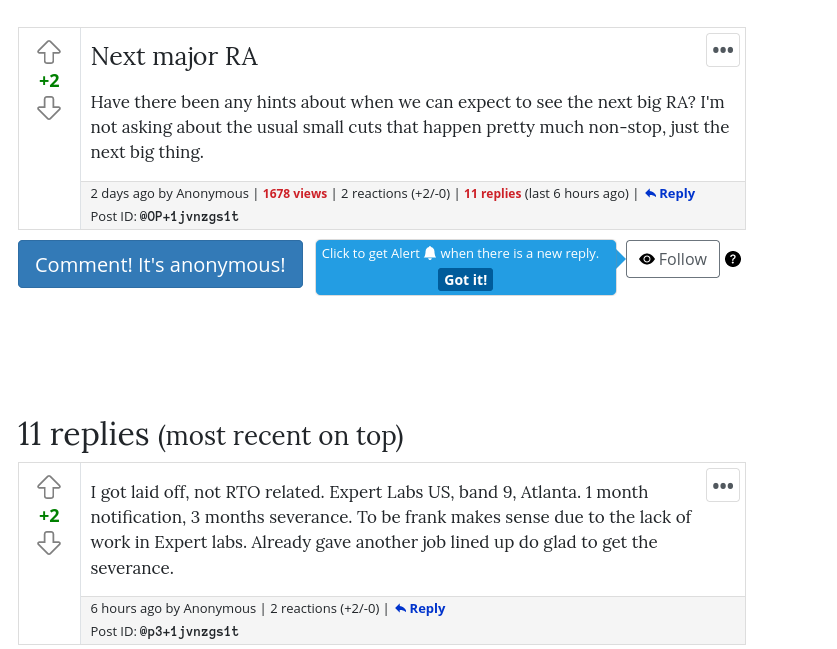The image size is (837, 649).
Task: Open the first reply's three-dot options menu
Action: [723, 486]
